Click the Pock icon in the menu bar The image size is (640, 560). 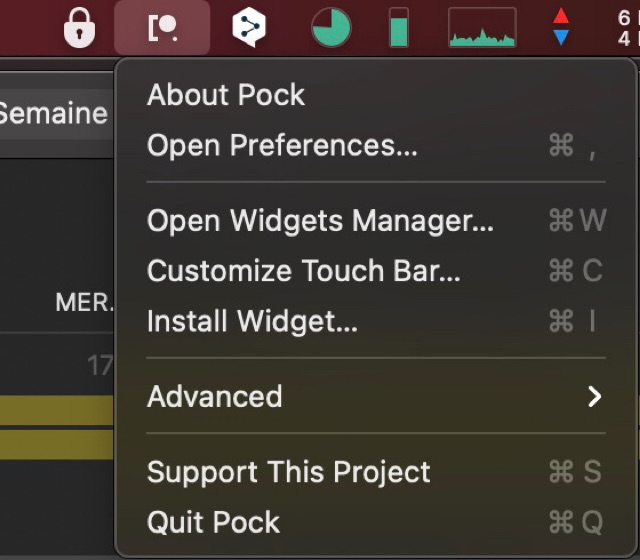coord(162,28)
